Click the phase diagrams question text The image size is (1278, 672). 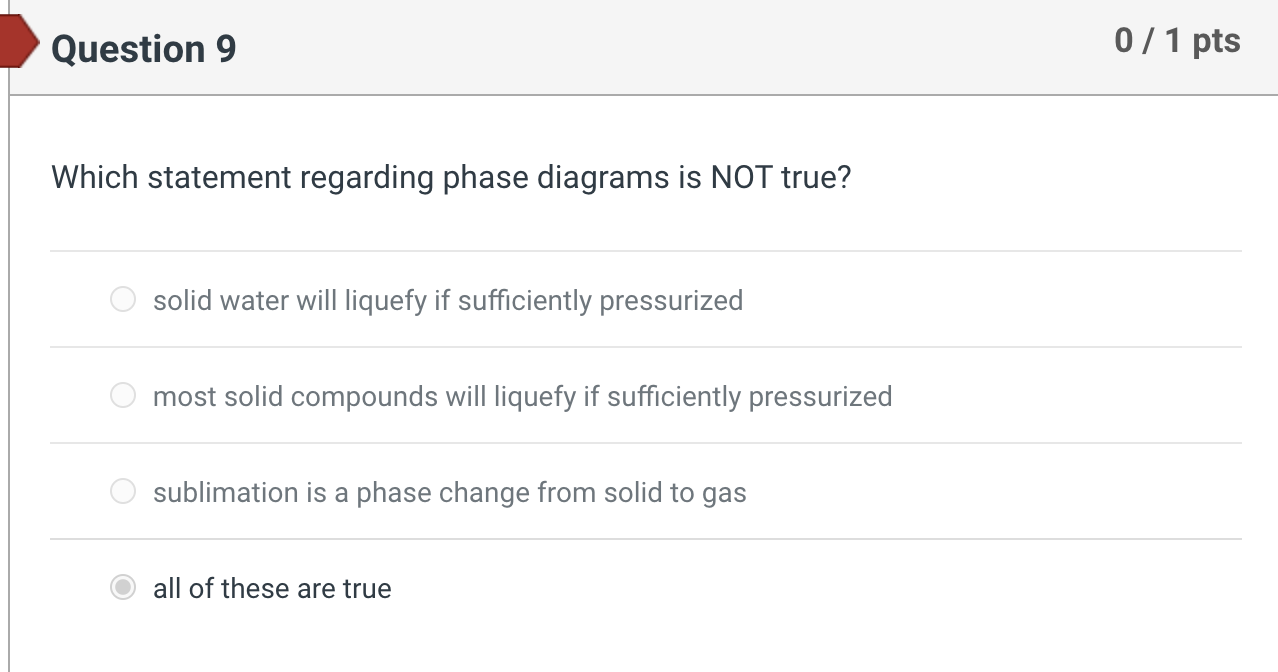tap(450, 178)
